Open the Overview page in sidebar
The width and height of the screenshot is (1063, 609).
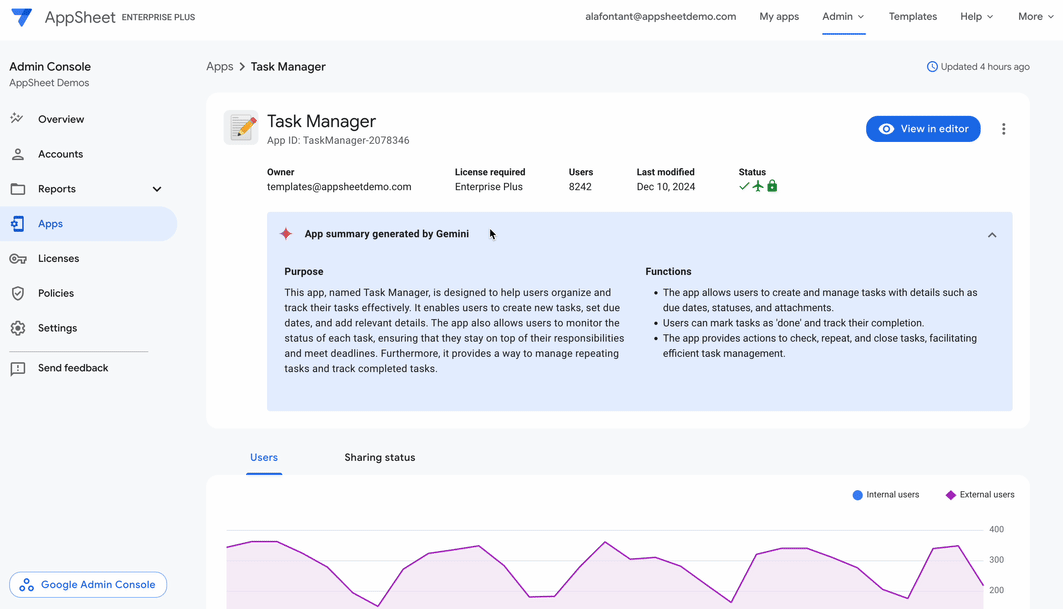coord(60,119)
